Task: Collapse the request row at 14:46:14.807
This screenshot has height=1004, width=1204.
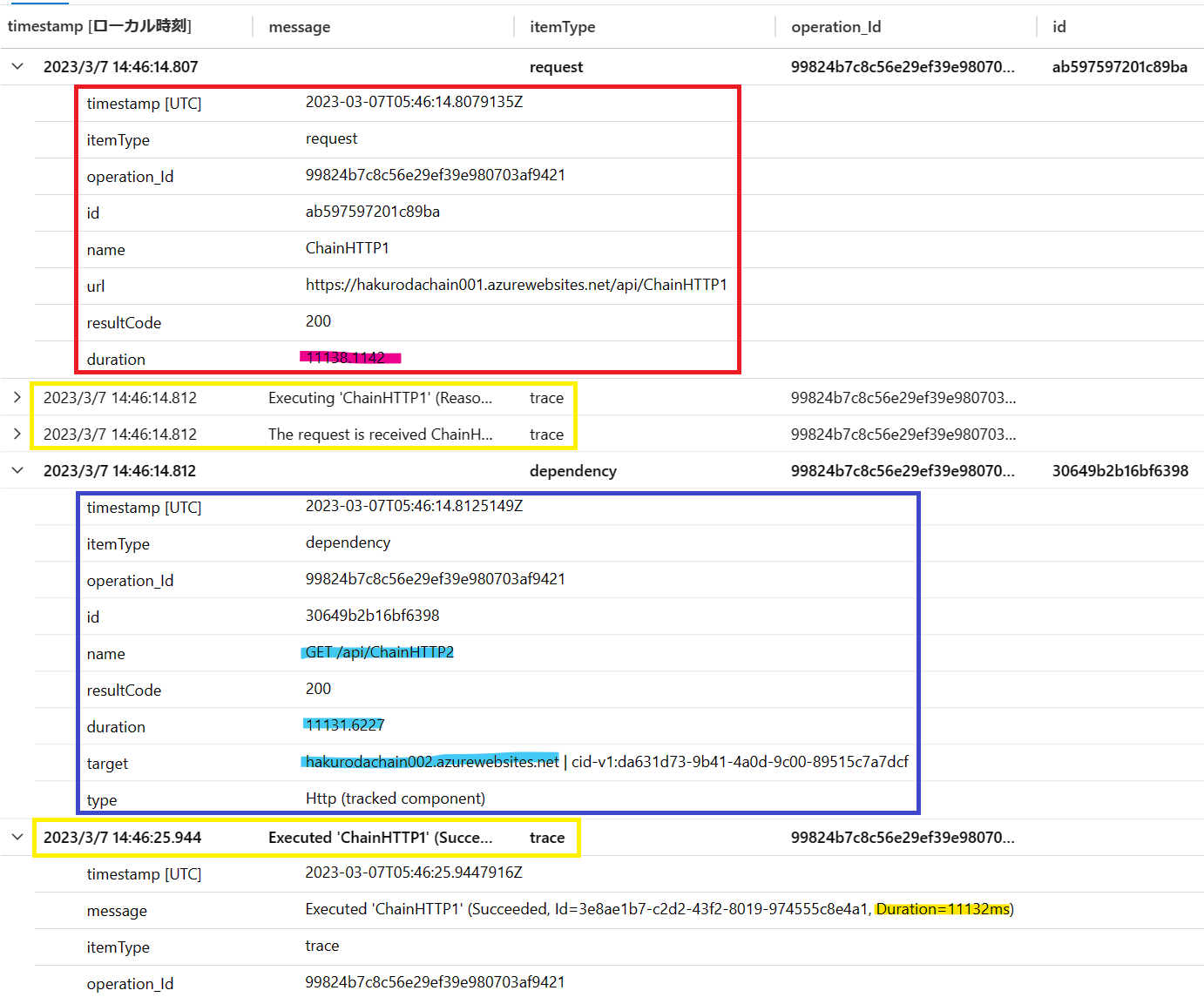Action: point(17,67)
